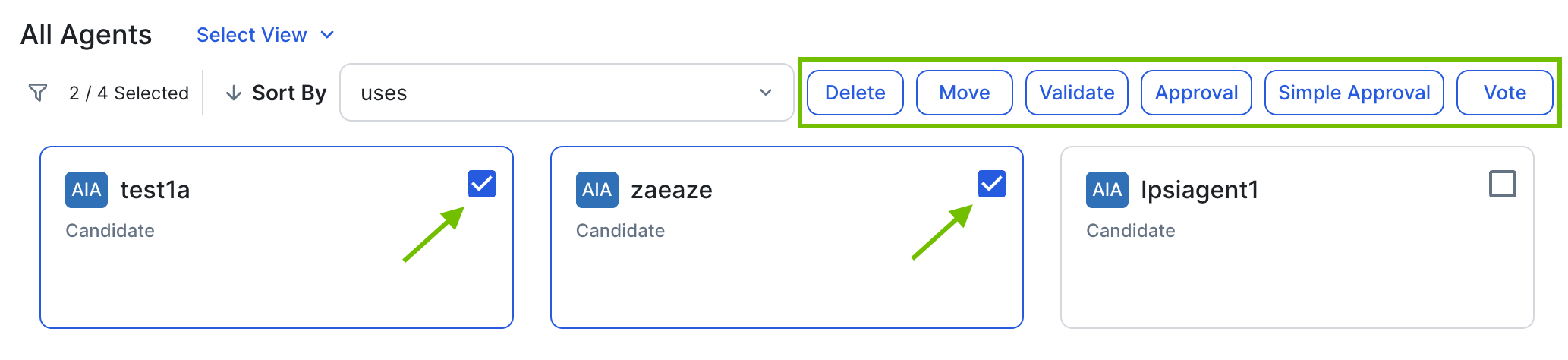Expand the Sort By uses combo box
The width and height of the screenshot is (1568, 360).
pyautogui.click(x=566, y=93)
